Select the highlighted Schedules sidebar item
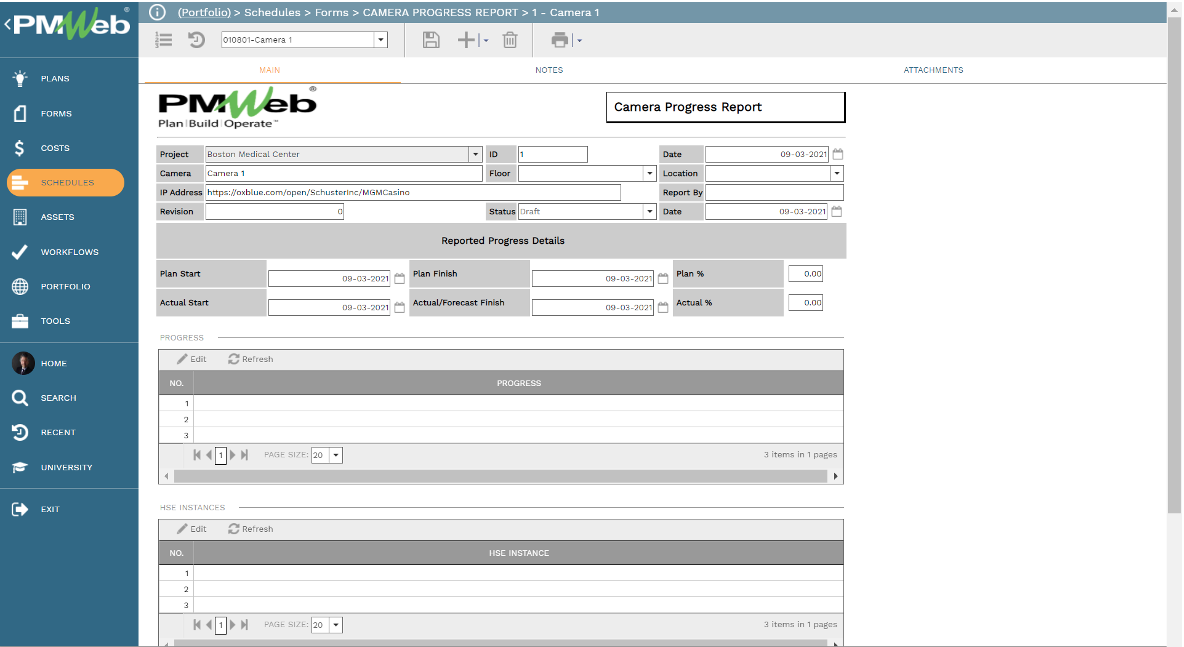The width and height of the screenshot is (1184, 647). [x=66, y=183]
